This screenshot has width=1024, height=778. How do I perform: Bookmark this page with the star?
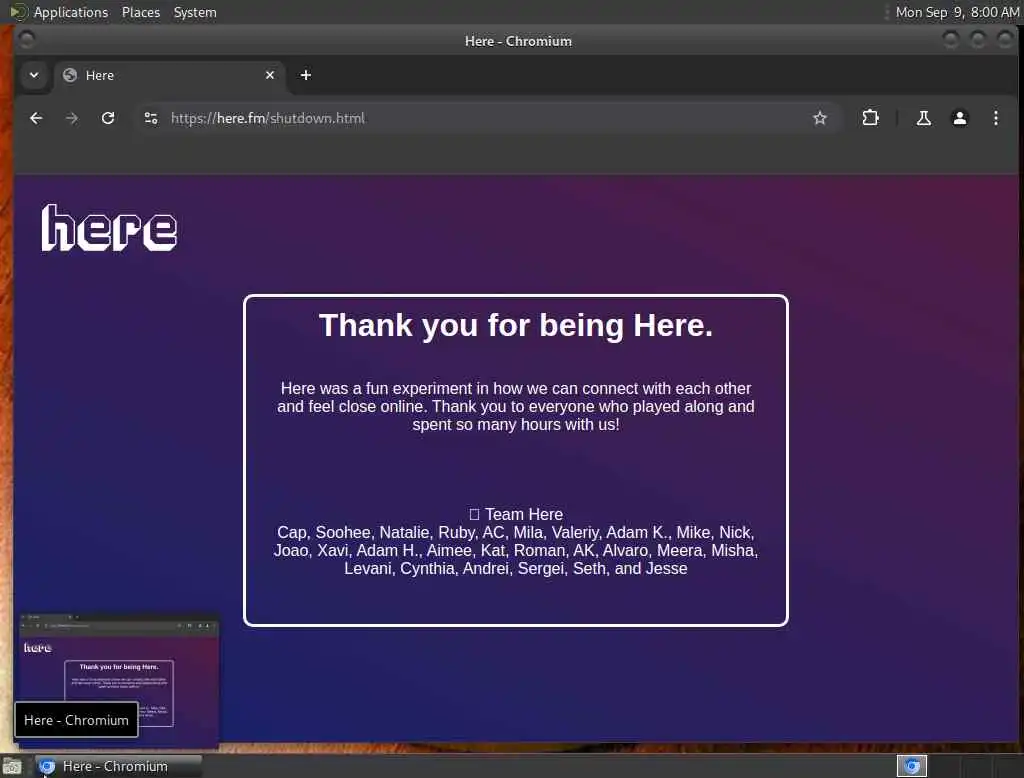pos(820,118)
